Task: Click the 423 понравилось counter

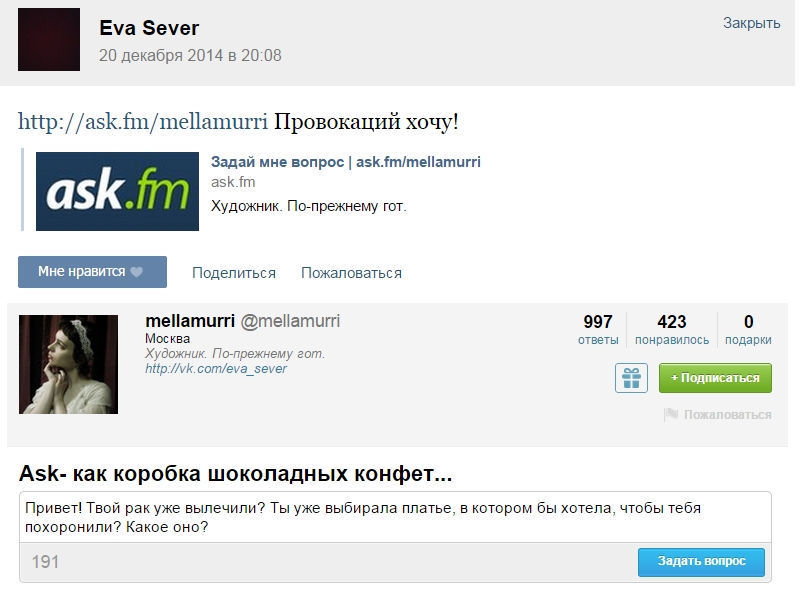Action: click(x=671, y=330)
